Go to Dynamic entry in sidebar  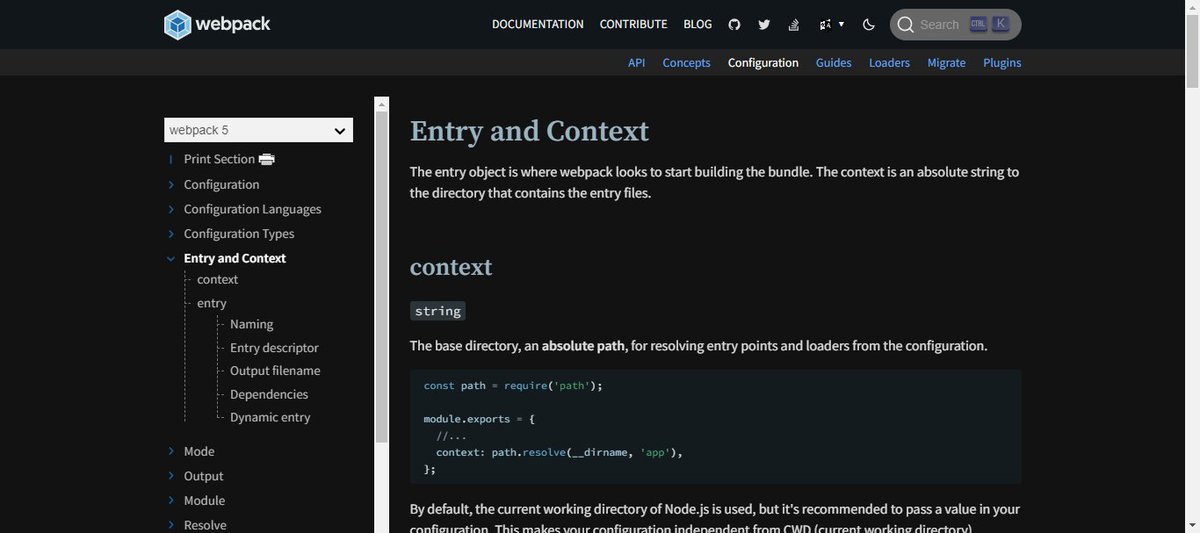[x=270, y=417]
